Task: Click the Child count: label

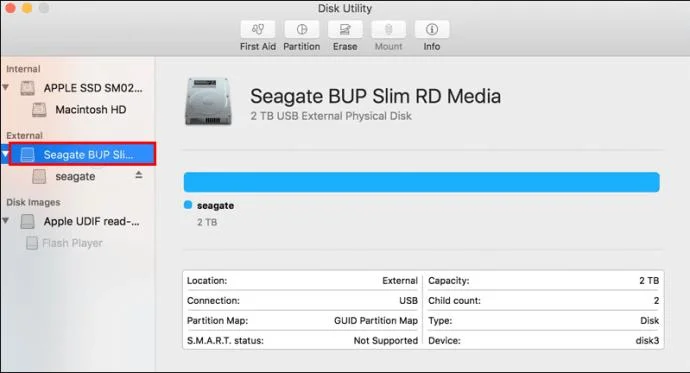Action: click(454, 300)
